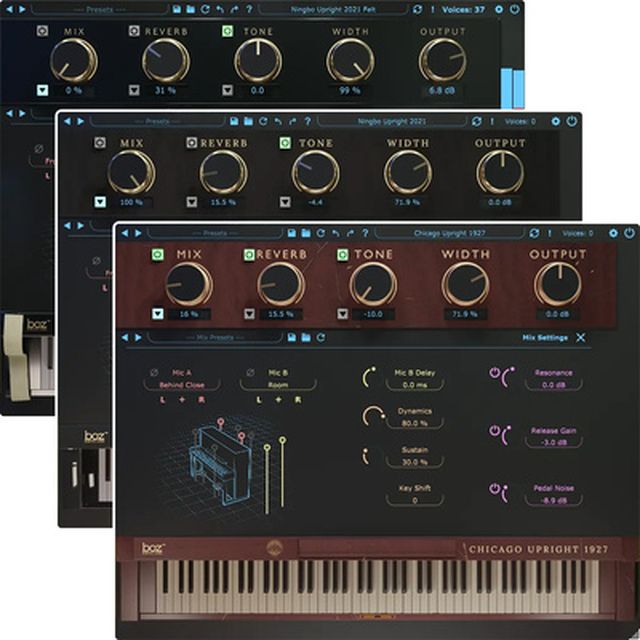The width and height of the screenshot is (640, 640).
Task: Settings gear in Ningbo Upright 2021 Felt window
Action: 499,9
